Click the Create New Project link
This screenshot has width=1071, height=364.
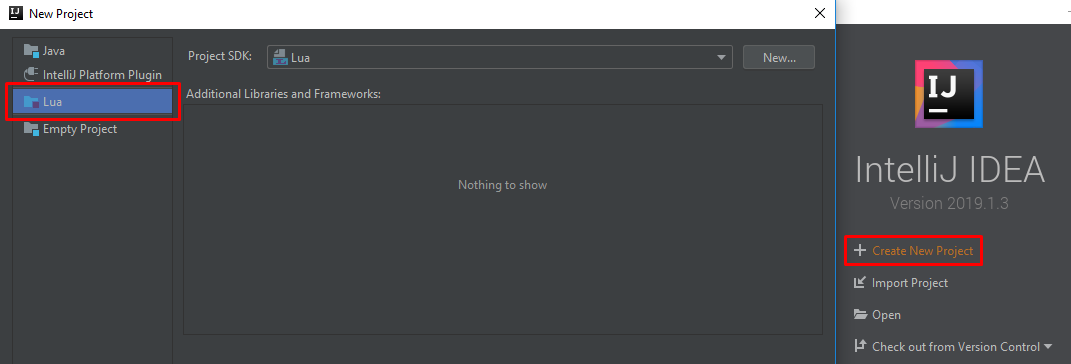922,251
